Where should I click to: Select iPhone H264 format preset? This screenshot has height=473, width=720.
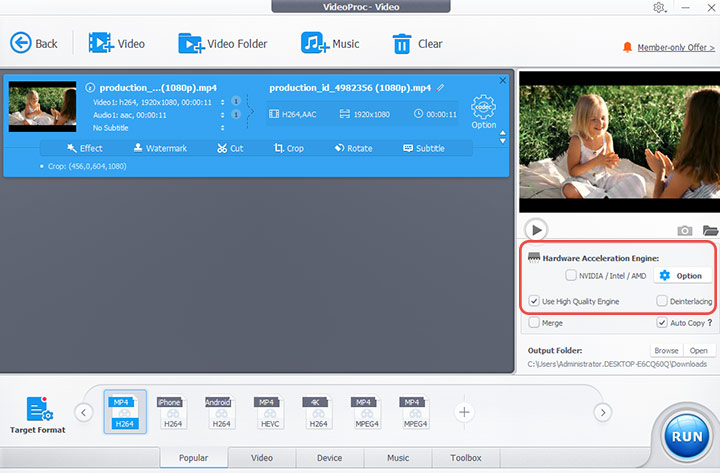pos(173,412)
